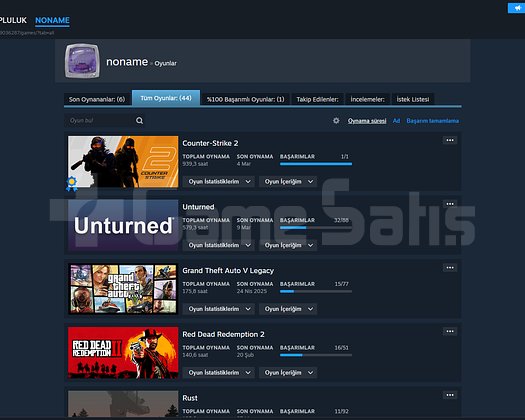Open the Counter-Strike 2 cover image

tap(123, 161)
